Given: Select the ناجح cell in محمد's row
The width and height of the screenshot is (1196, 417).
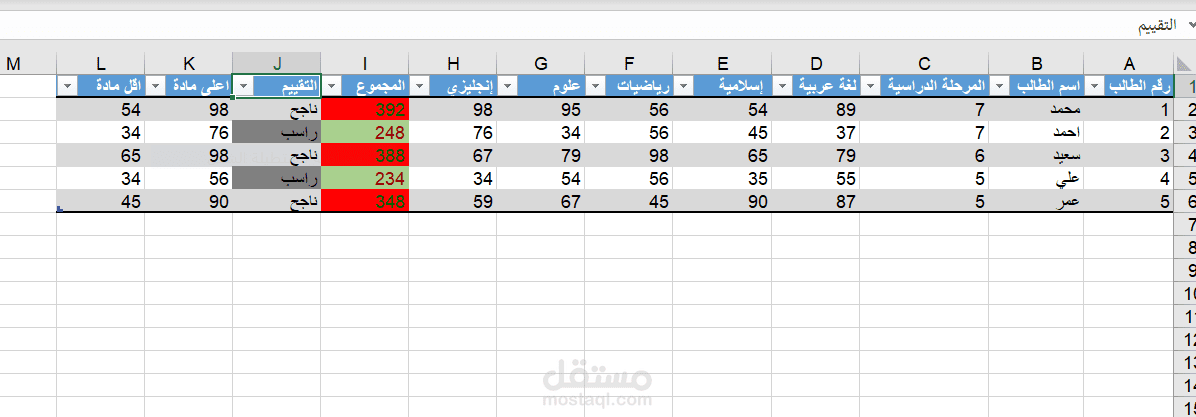Looking at the screenshot, I should (277, 110).
